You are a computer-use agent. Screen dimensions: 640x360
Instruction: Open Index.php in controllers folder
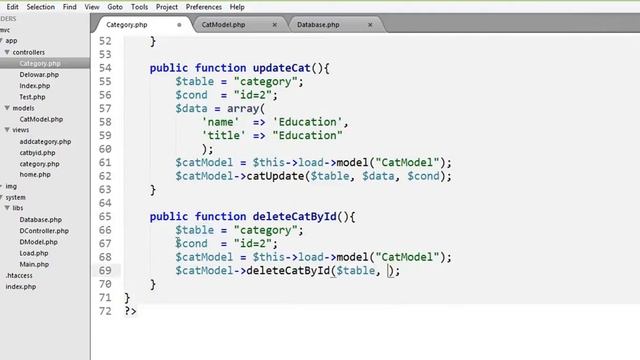[x=35, y=86]
